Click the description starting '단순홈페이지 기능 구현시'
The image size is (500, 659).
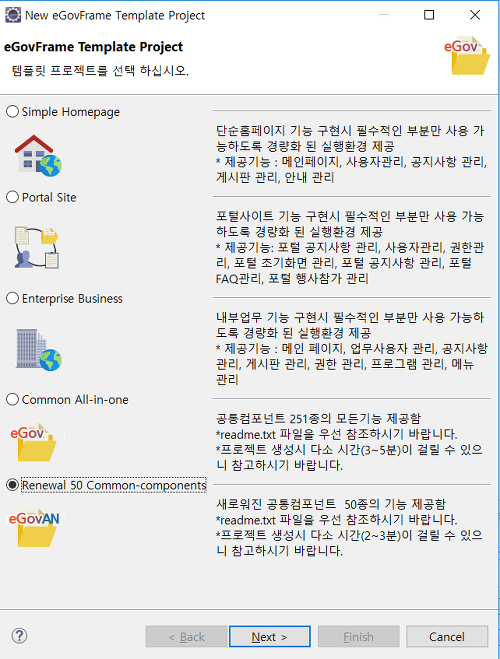(351, 154)
